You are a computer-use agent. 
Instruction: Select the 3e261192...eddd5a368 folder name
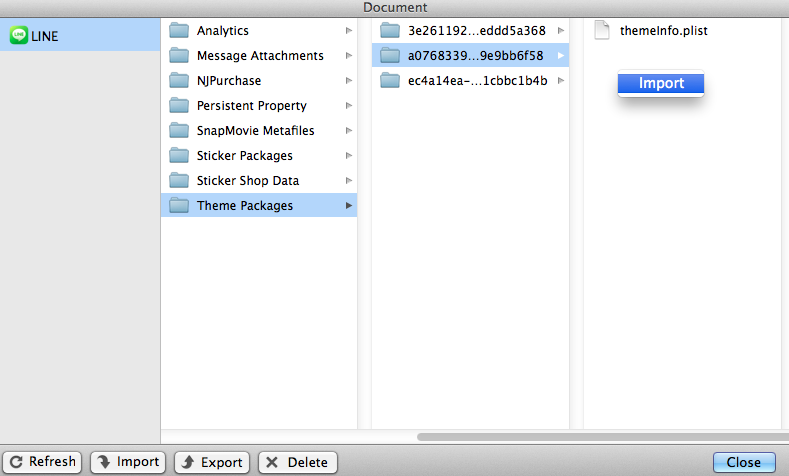click(x=477, y=31)
